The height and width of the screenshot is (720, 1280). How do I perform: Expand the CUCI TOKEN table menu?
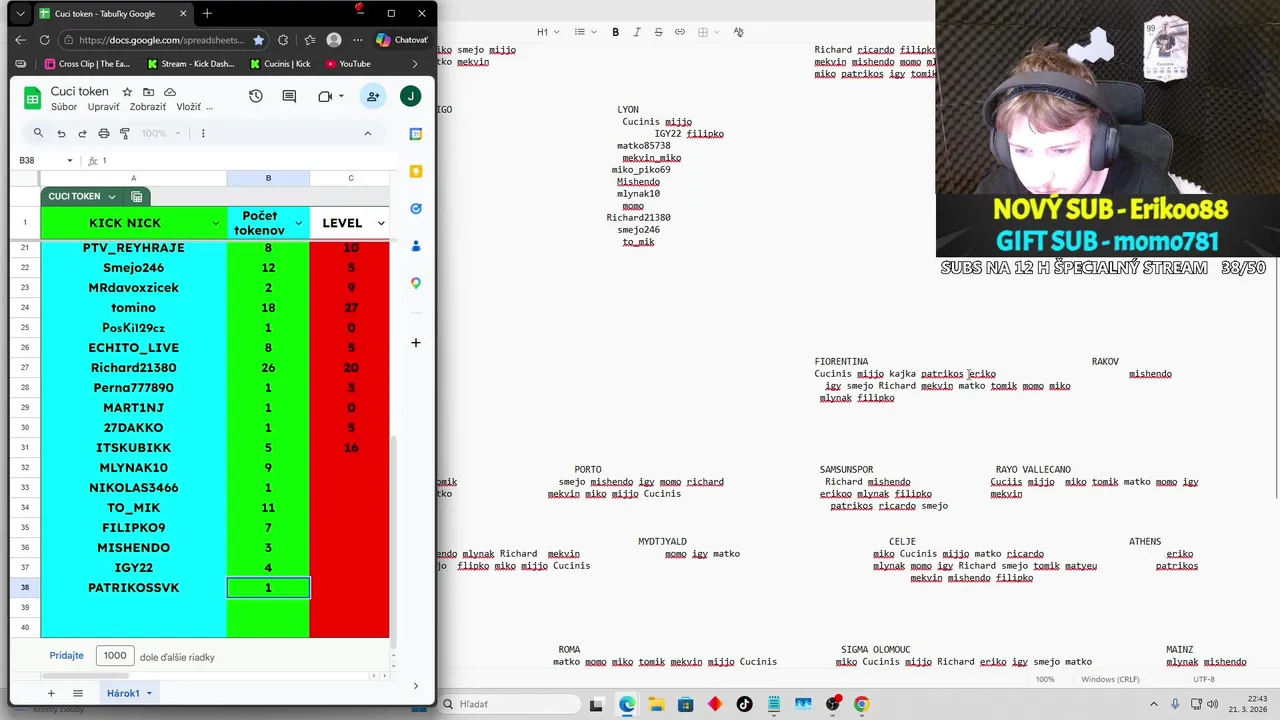click(x=112, y=197)
